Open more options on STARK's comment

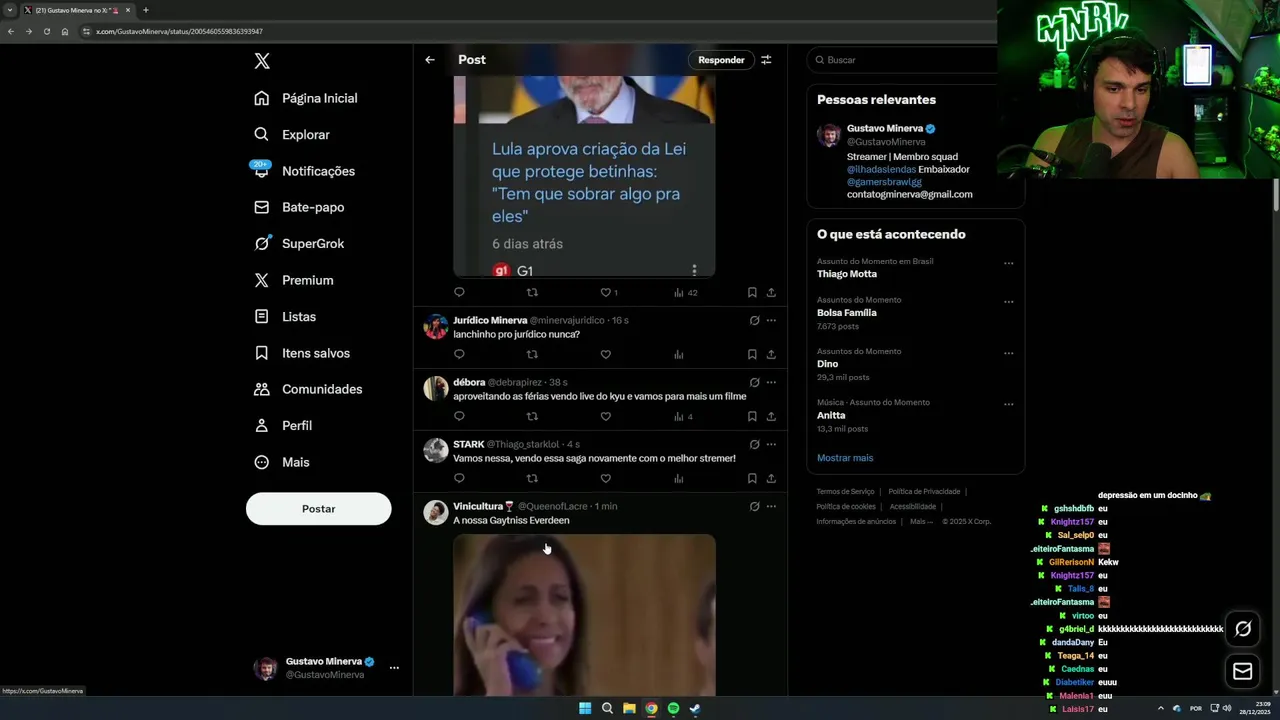[771, 444]
